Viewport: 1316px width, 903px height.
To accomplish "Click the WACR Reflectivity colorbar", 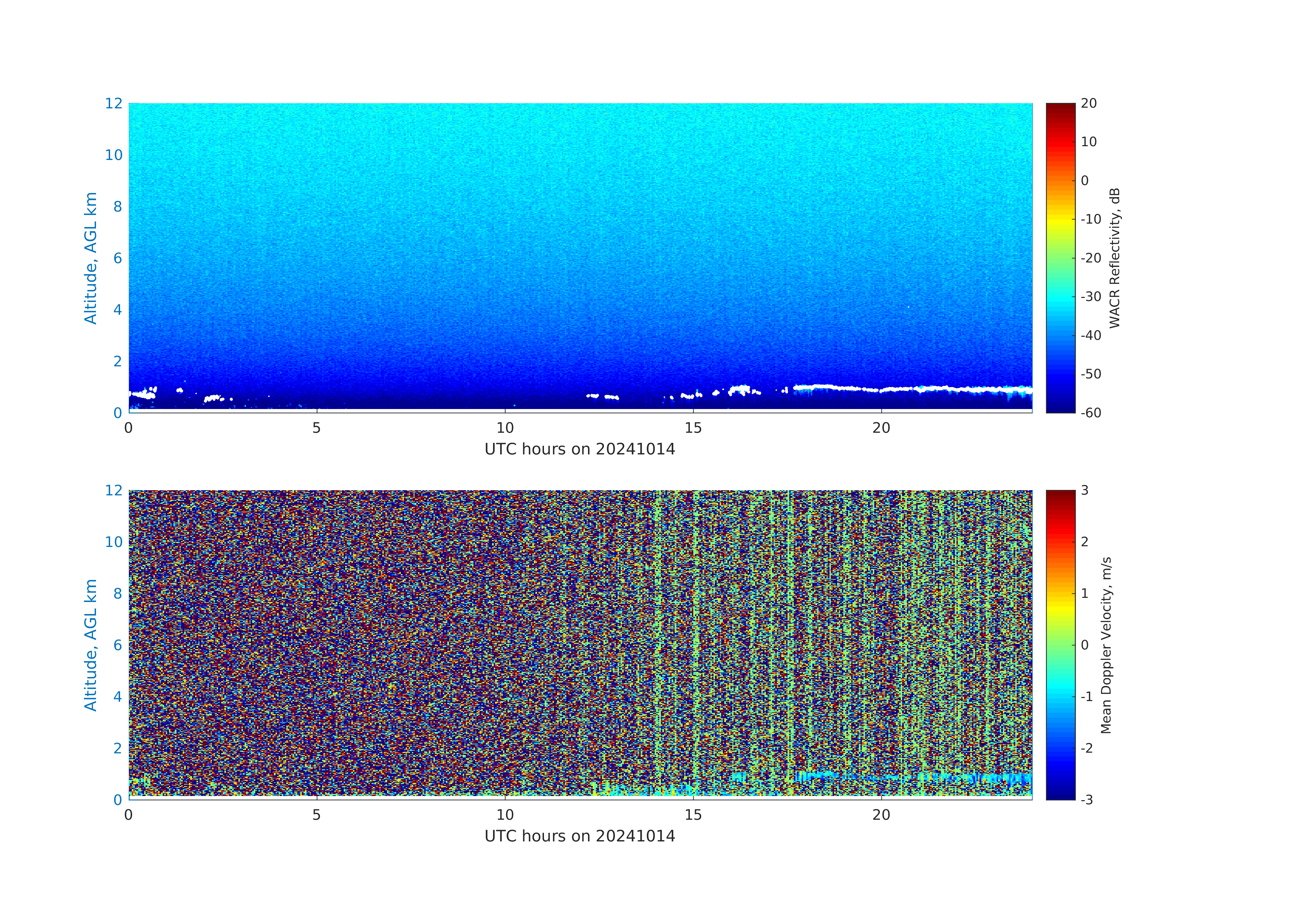I will tap(1060, 258).
